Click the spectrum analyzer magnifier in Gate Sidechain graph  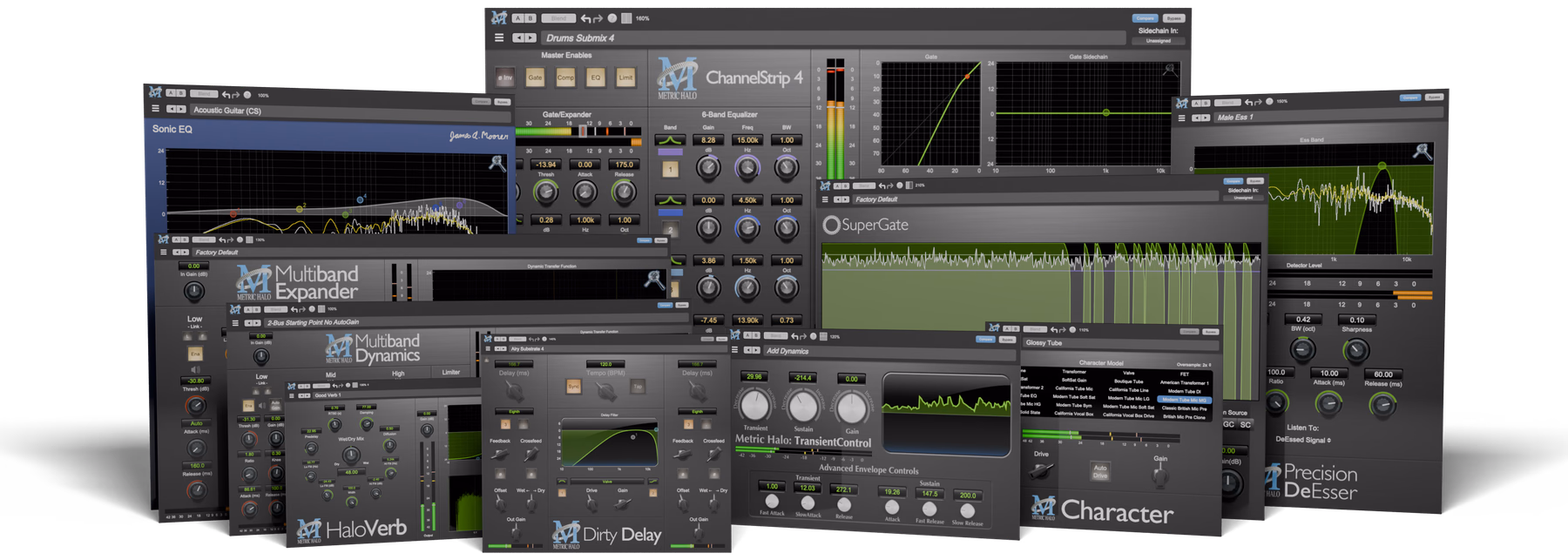pos(1170,69)
